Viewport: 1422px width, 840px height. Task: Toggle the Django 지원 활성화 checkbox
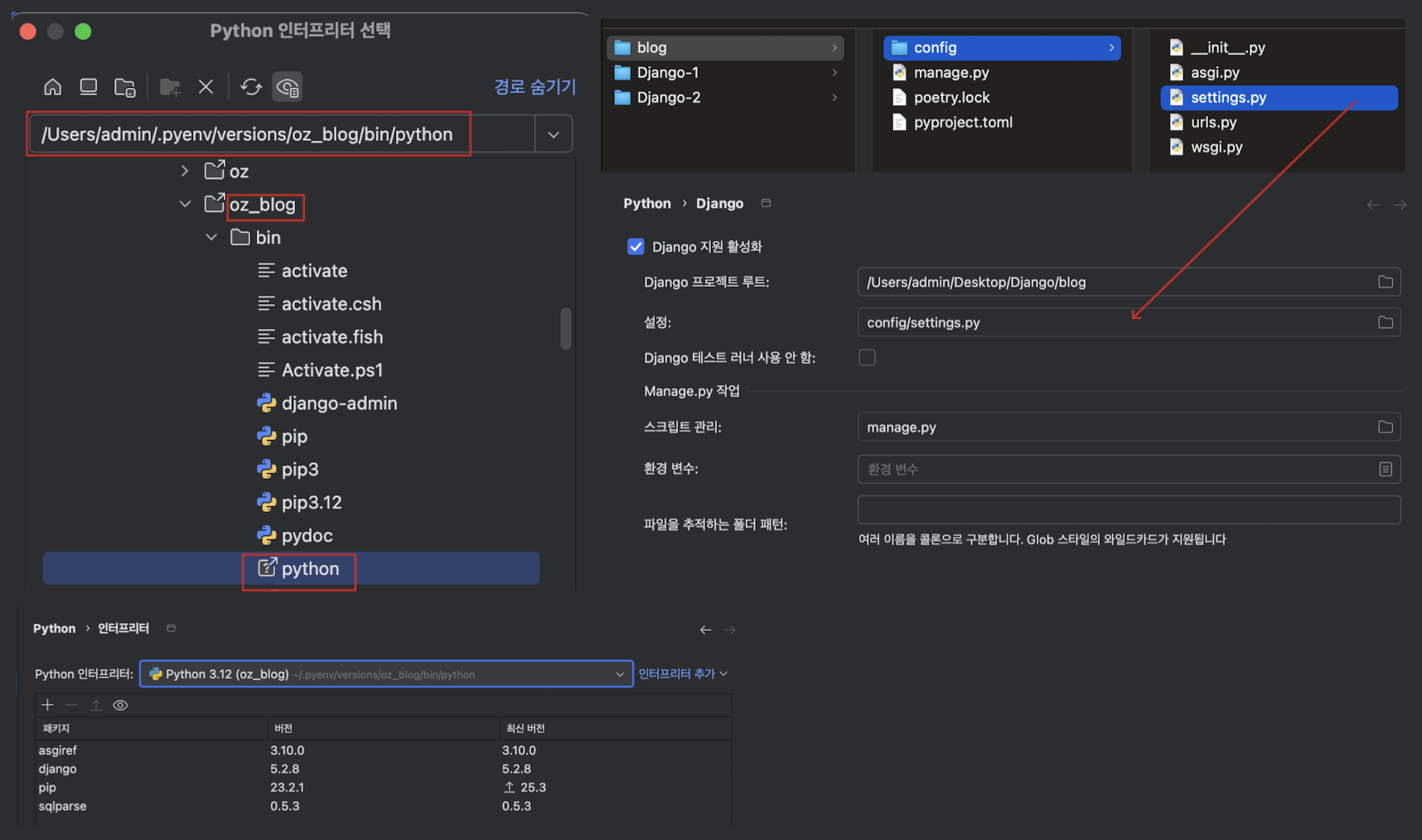click(636, 247)
